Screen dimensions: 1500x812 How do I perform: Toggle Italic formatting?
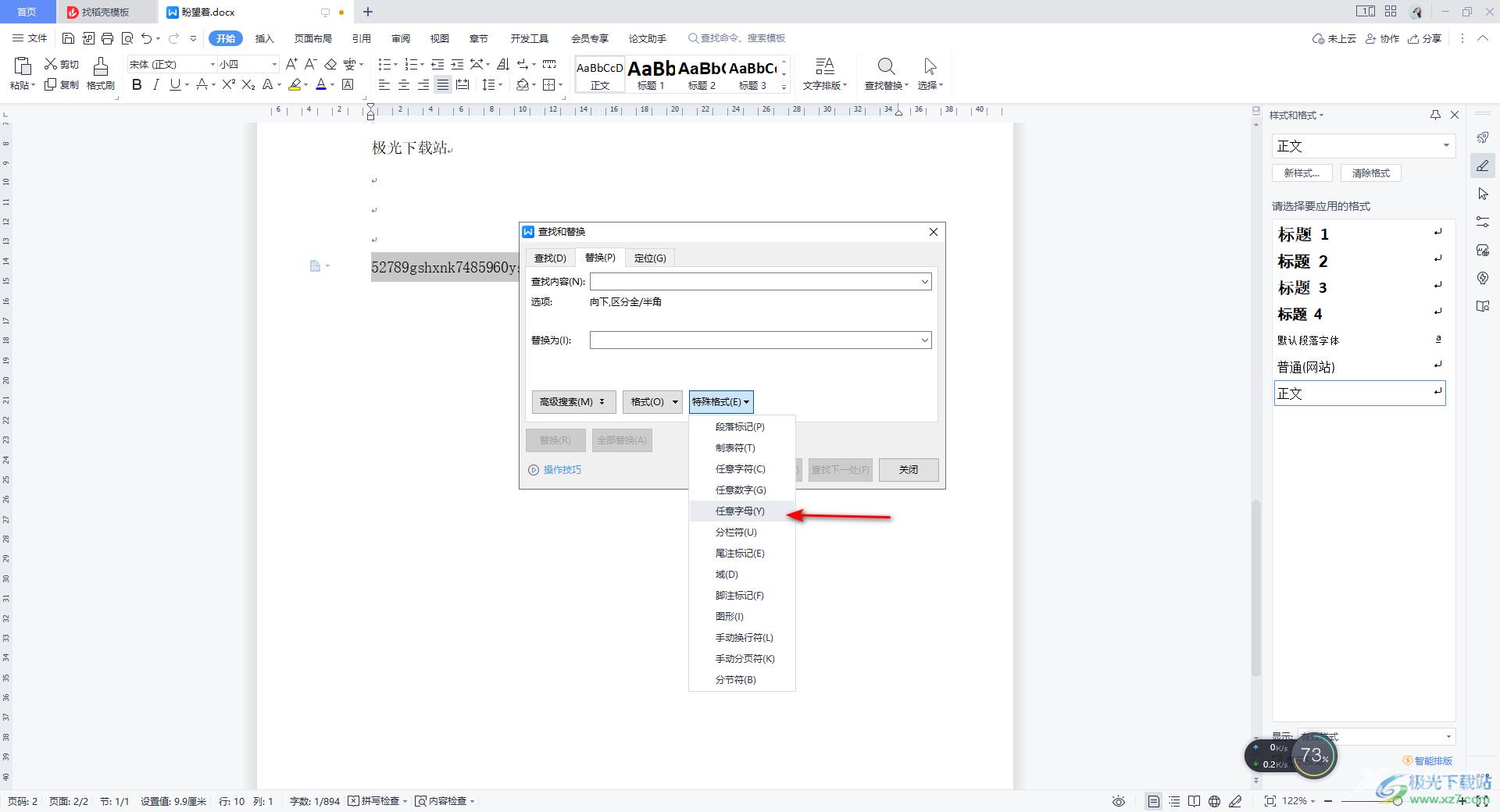(155, 84)
